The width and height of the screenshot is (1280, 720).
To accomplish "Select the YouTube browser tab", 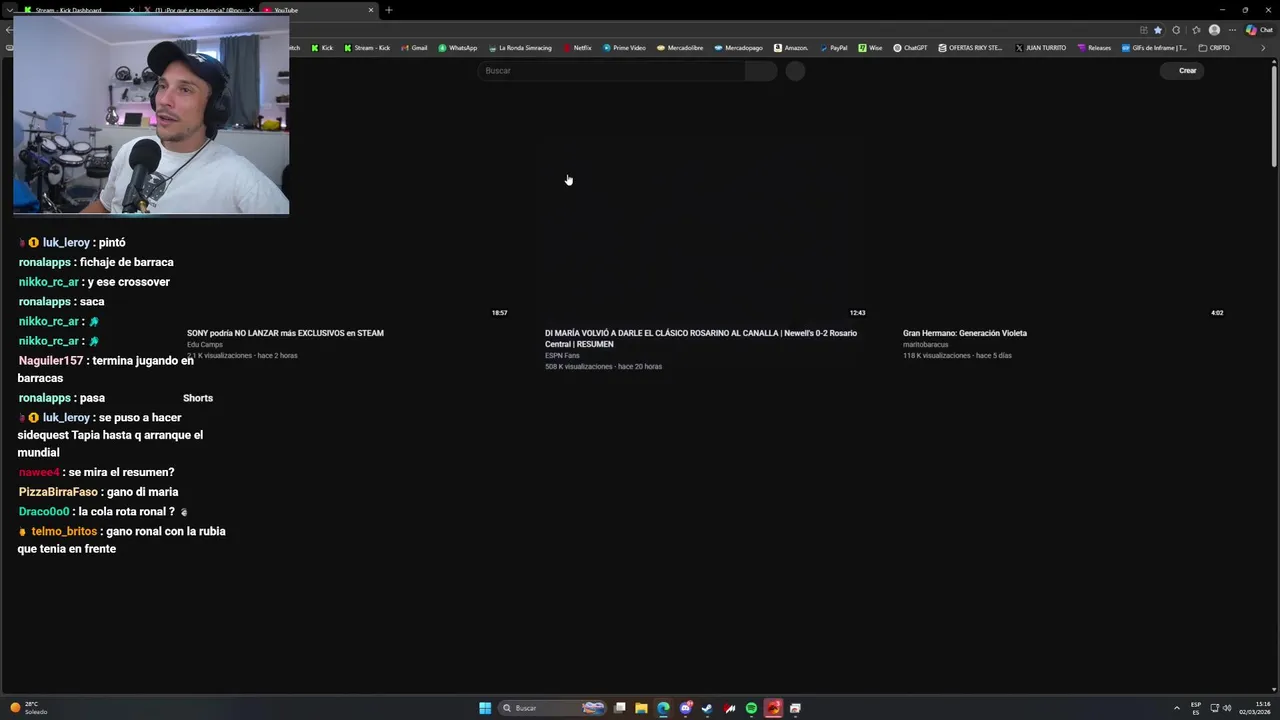I will 318,10.
